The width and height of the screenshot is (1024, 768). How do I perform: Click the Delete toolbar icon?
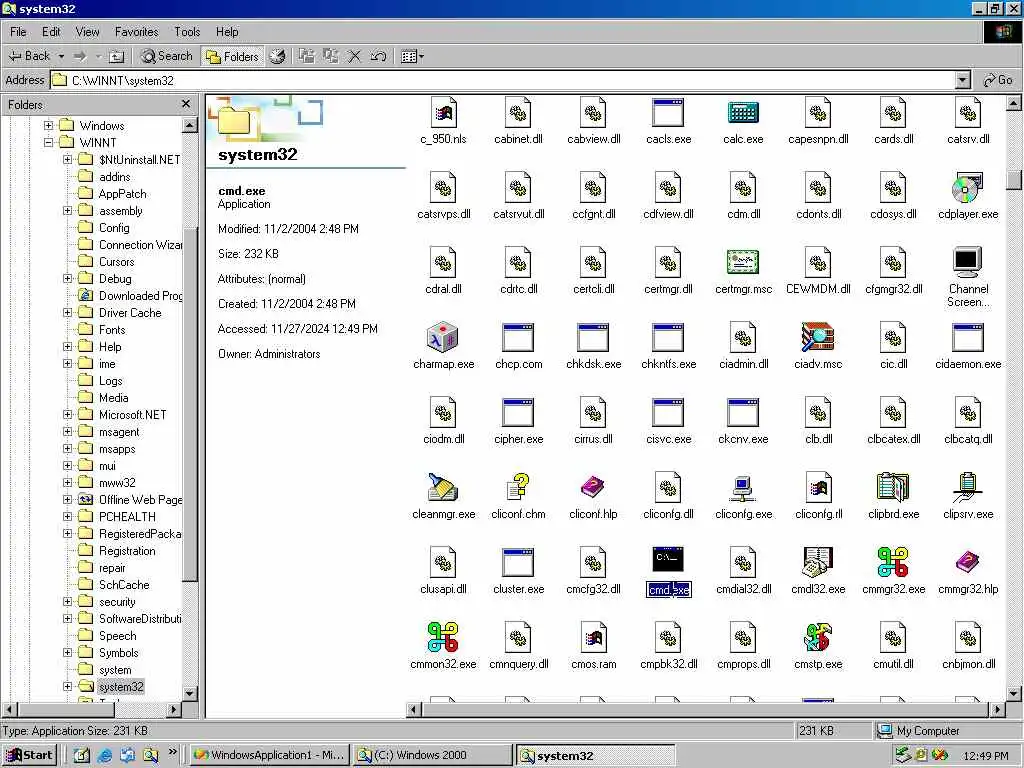(x=354, y=57)
